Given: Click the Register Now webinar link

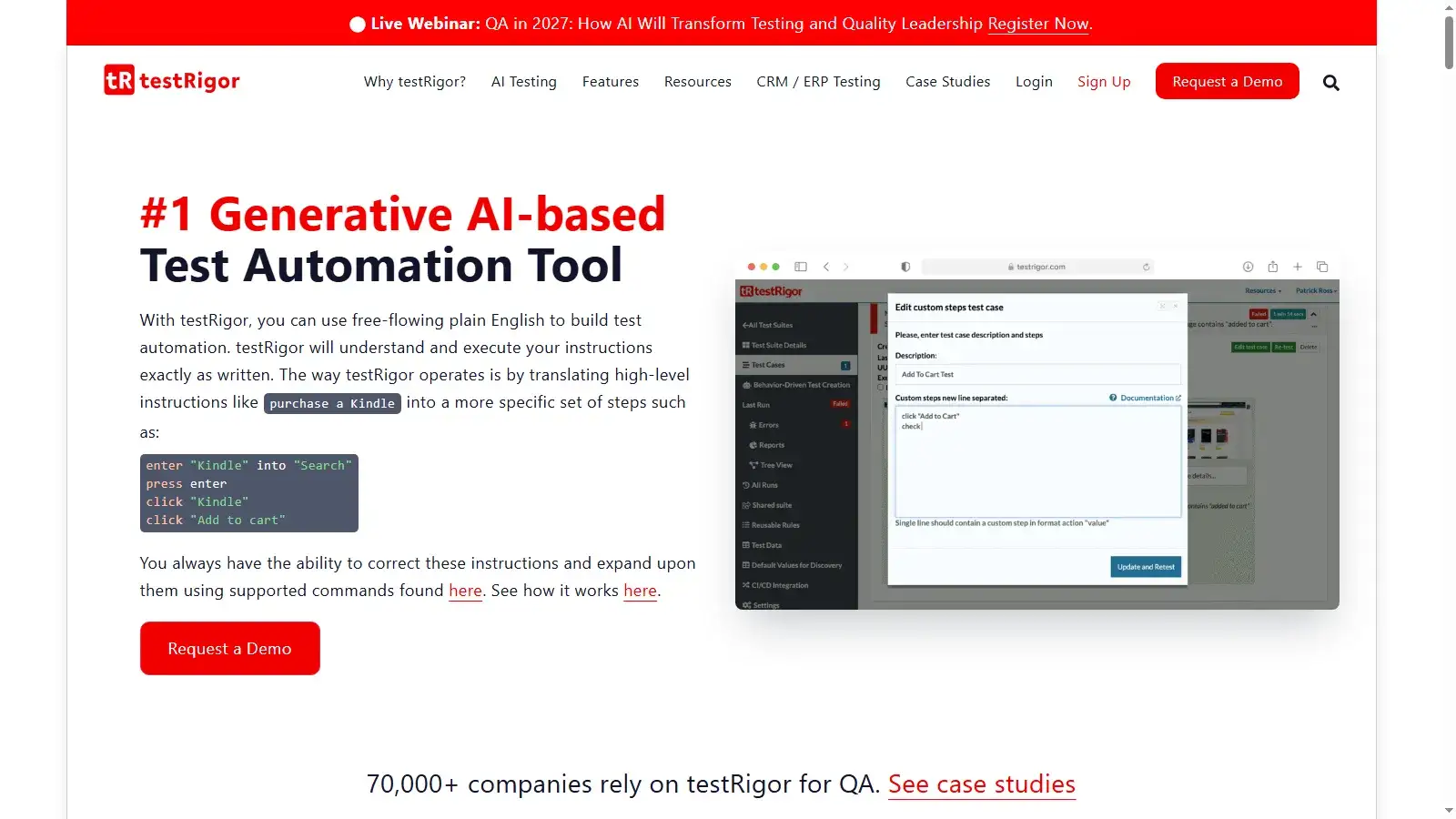Looking at the screenshot, I should (1038, 24).
